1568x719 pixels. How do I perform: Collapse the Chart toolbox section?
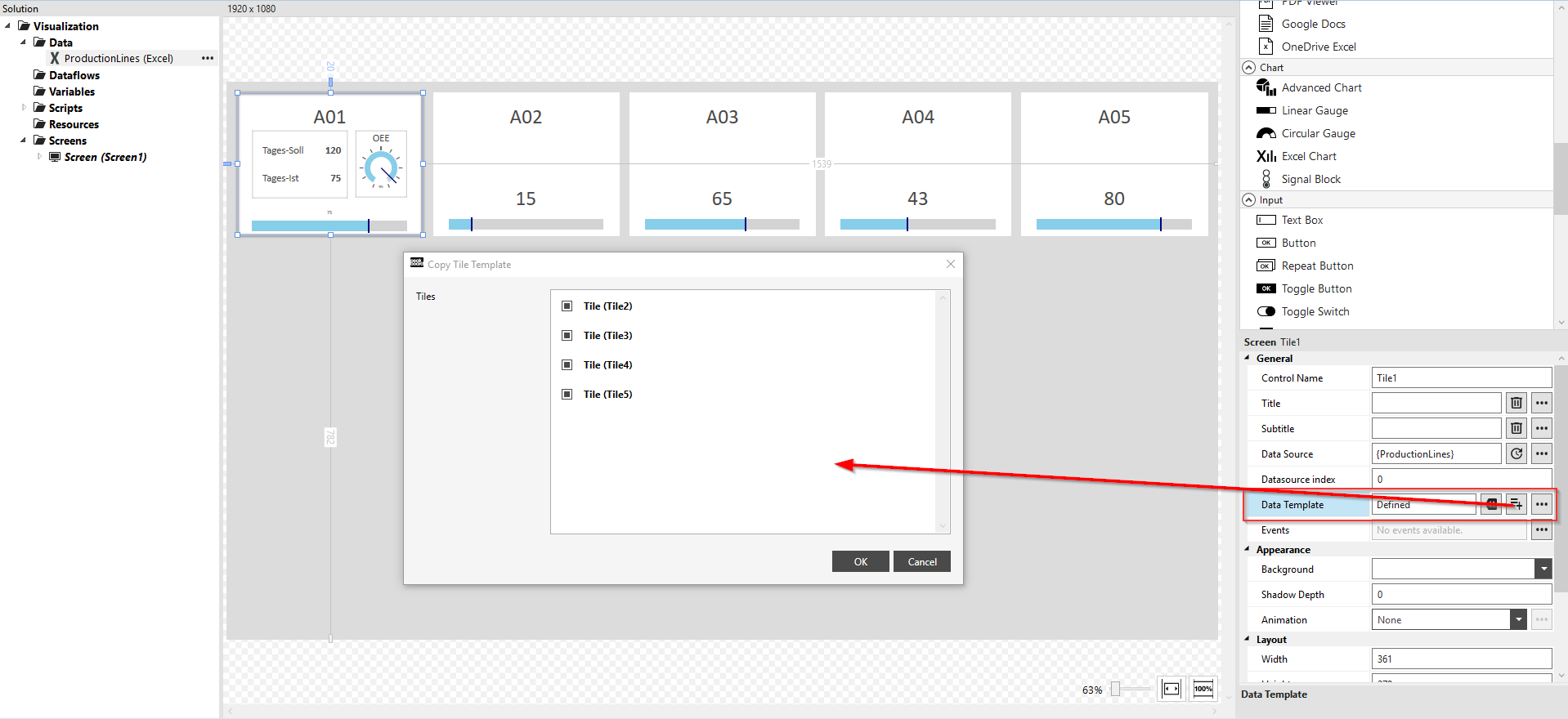pyautogui.click(x=1248, y=68)
